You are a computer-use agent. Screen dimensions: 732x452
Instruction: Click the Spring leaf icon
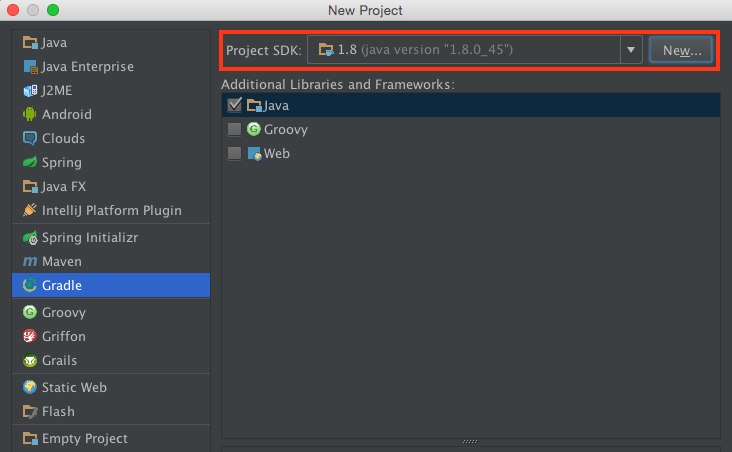point(30,162)
